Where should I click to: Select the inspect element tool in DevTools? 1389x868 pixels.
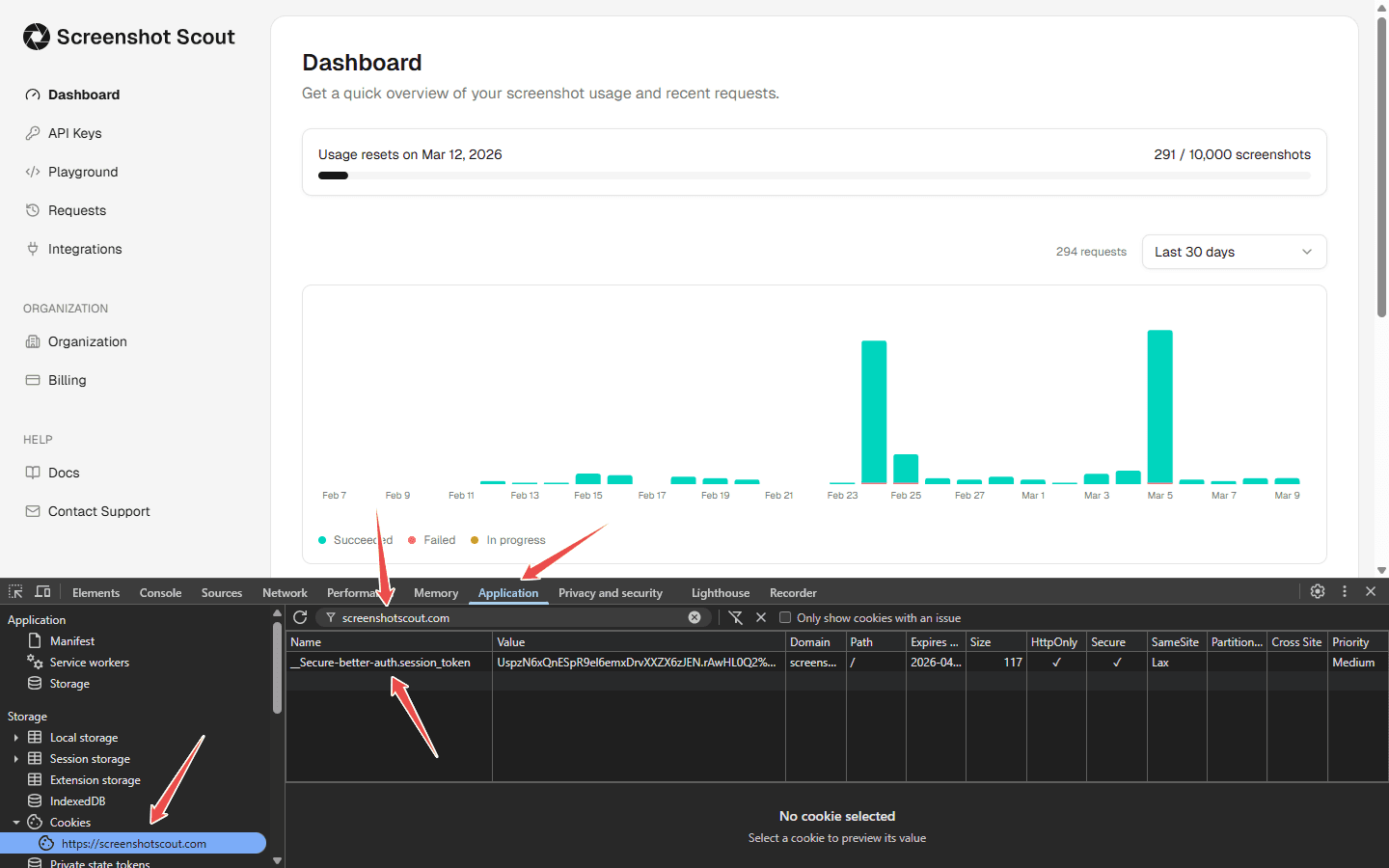point(14,591)
